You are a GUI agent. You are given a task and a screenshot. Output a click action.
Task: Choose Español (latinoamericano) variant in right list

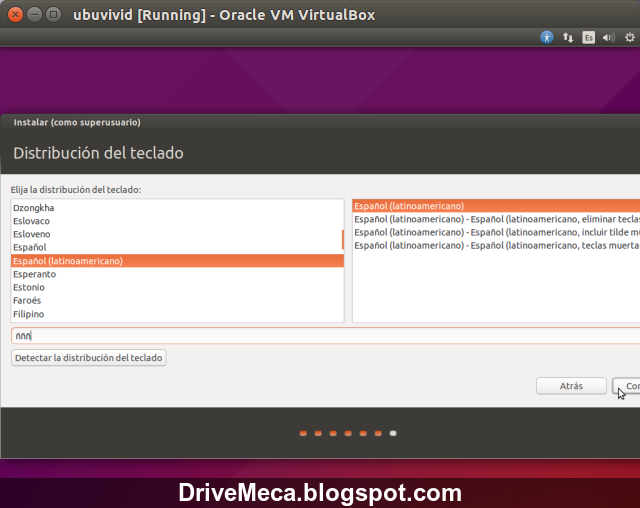(x=496, y=206)
